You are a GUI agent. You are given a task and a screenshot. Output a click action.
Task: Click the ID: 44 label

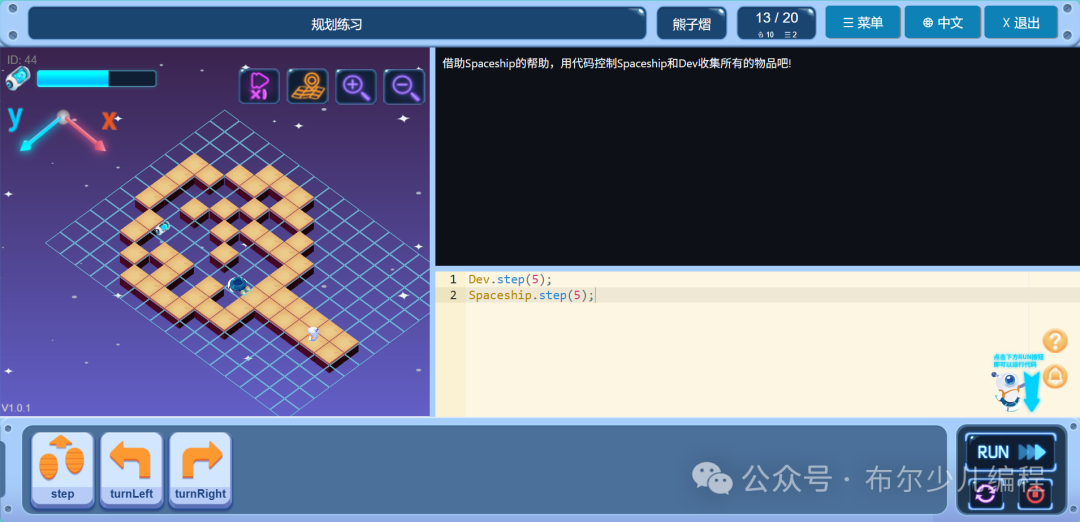(22, 59)
